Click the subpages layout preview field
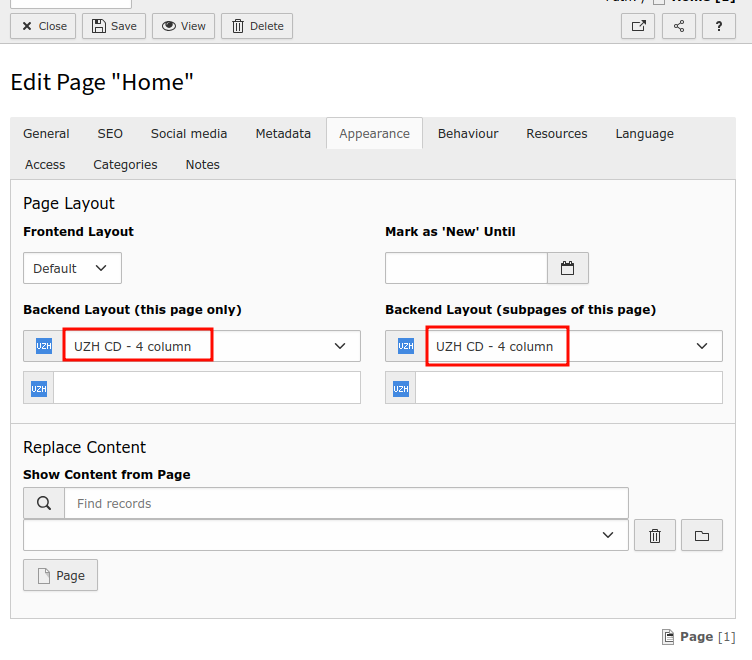 [569, 388]
